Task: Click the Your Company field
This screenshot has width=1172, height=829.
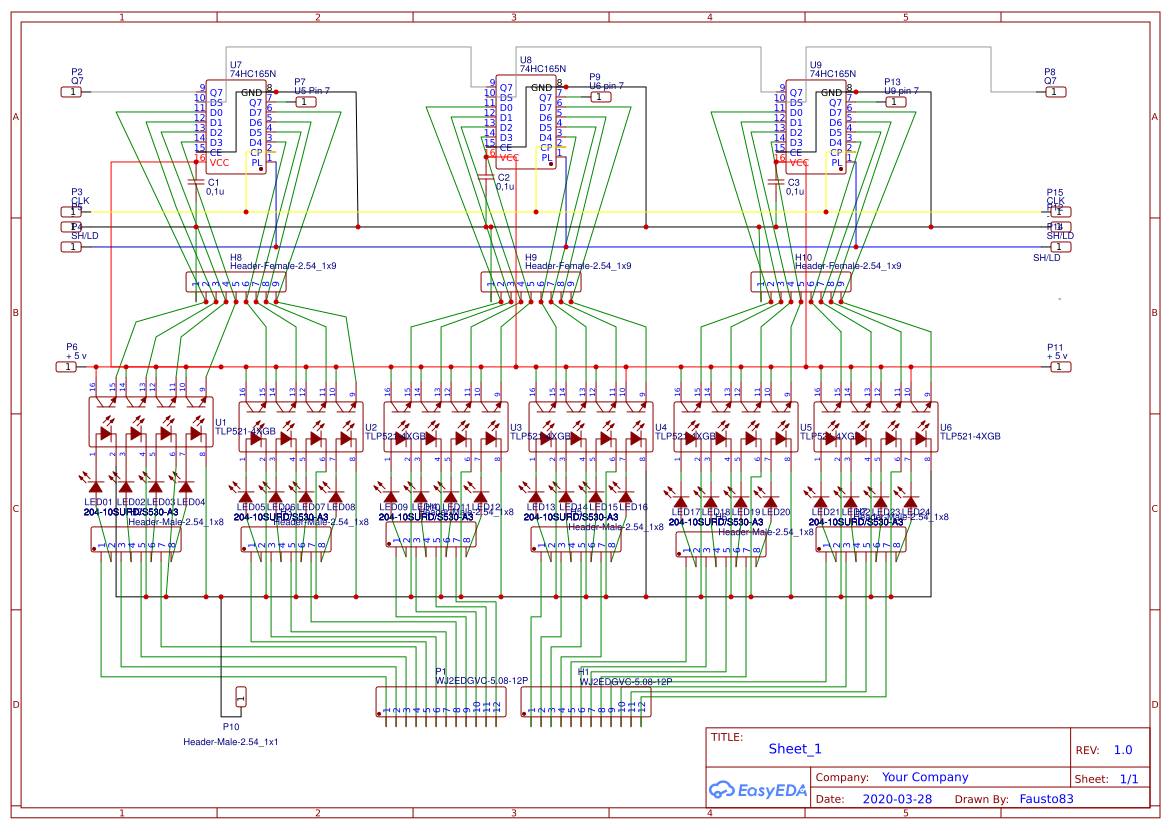Action: click(x=925, y=777)
